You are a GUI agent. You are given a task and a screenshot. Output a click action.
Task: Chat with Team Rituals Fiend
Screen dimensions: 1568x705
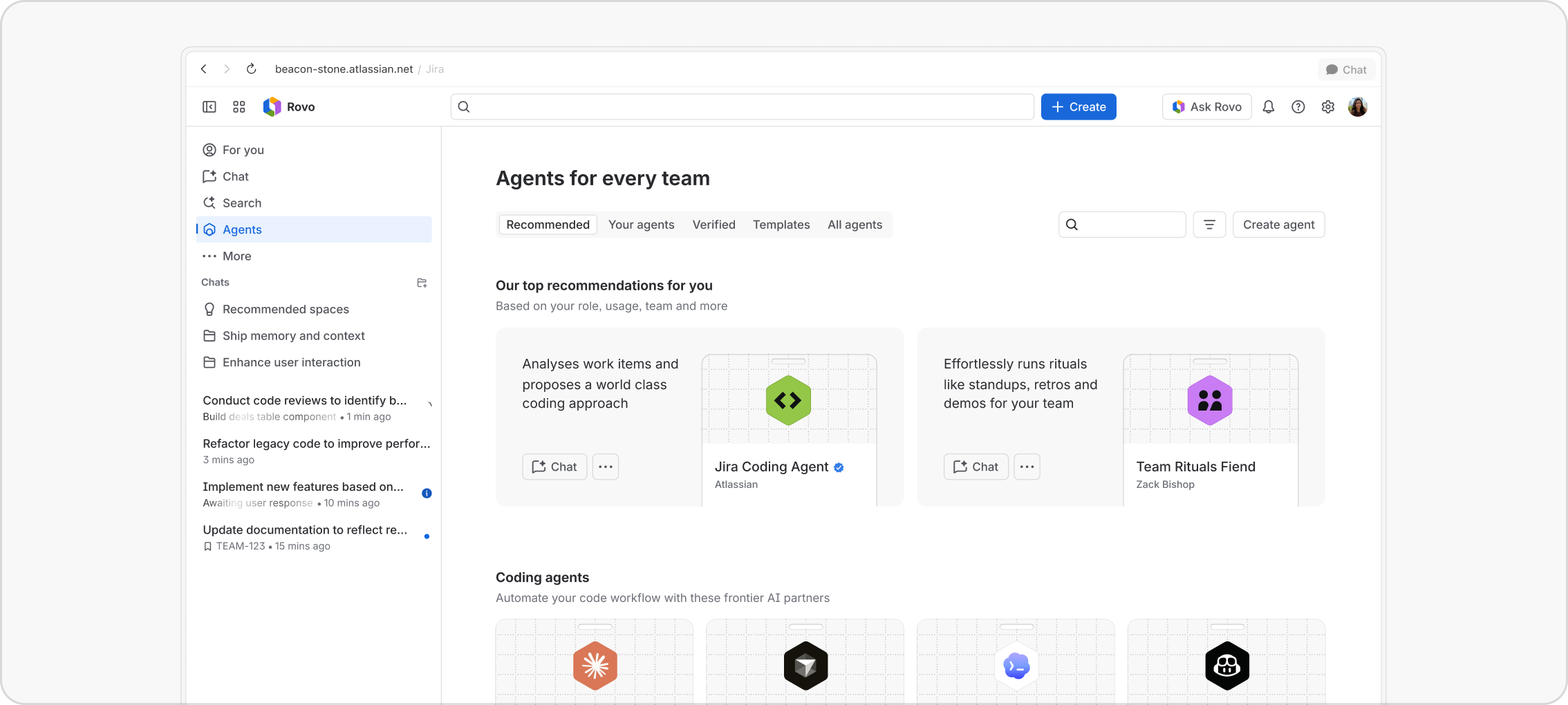(976, 467)
